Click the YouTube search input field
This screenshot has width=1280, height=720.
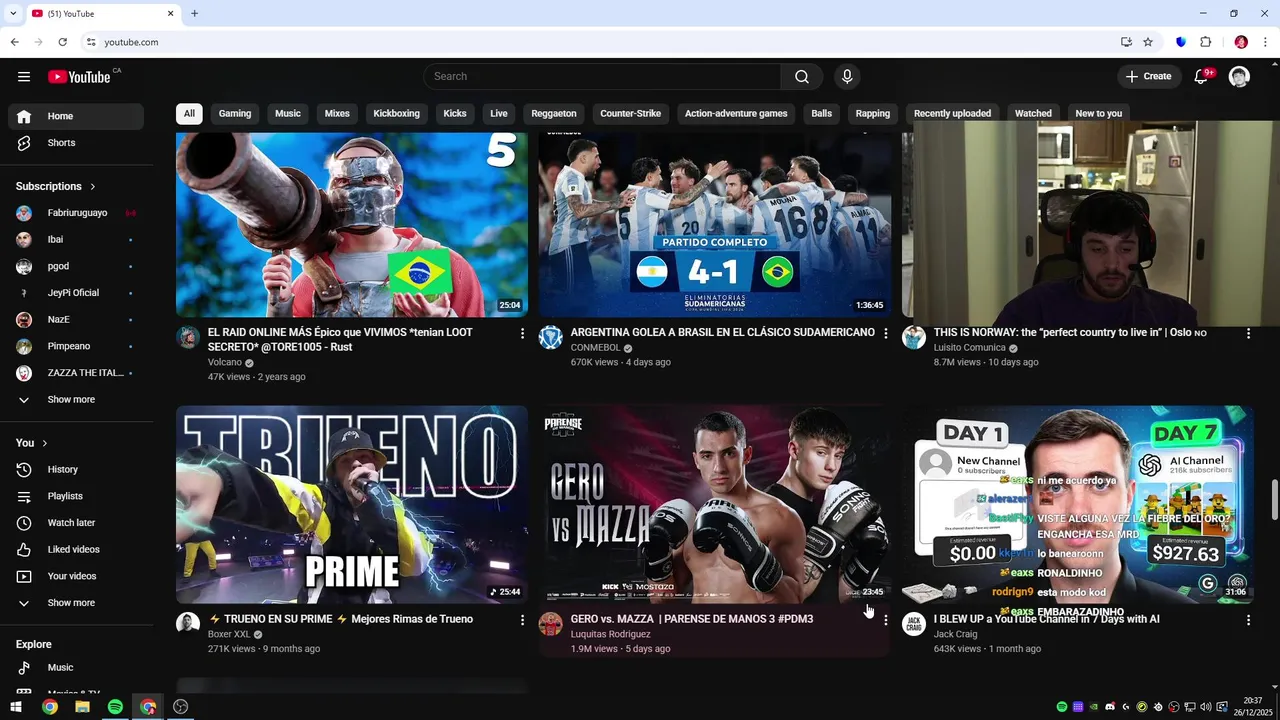pyautogui.click(x=602, y=77)
